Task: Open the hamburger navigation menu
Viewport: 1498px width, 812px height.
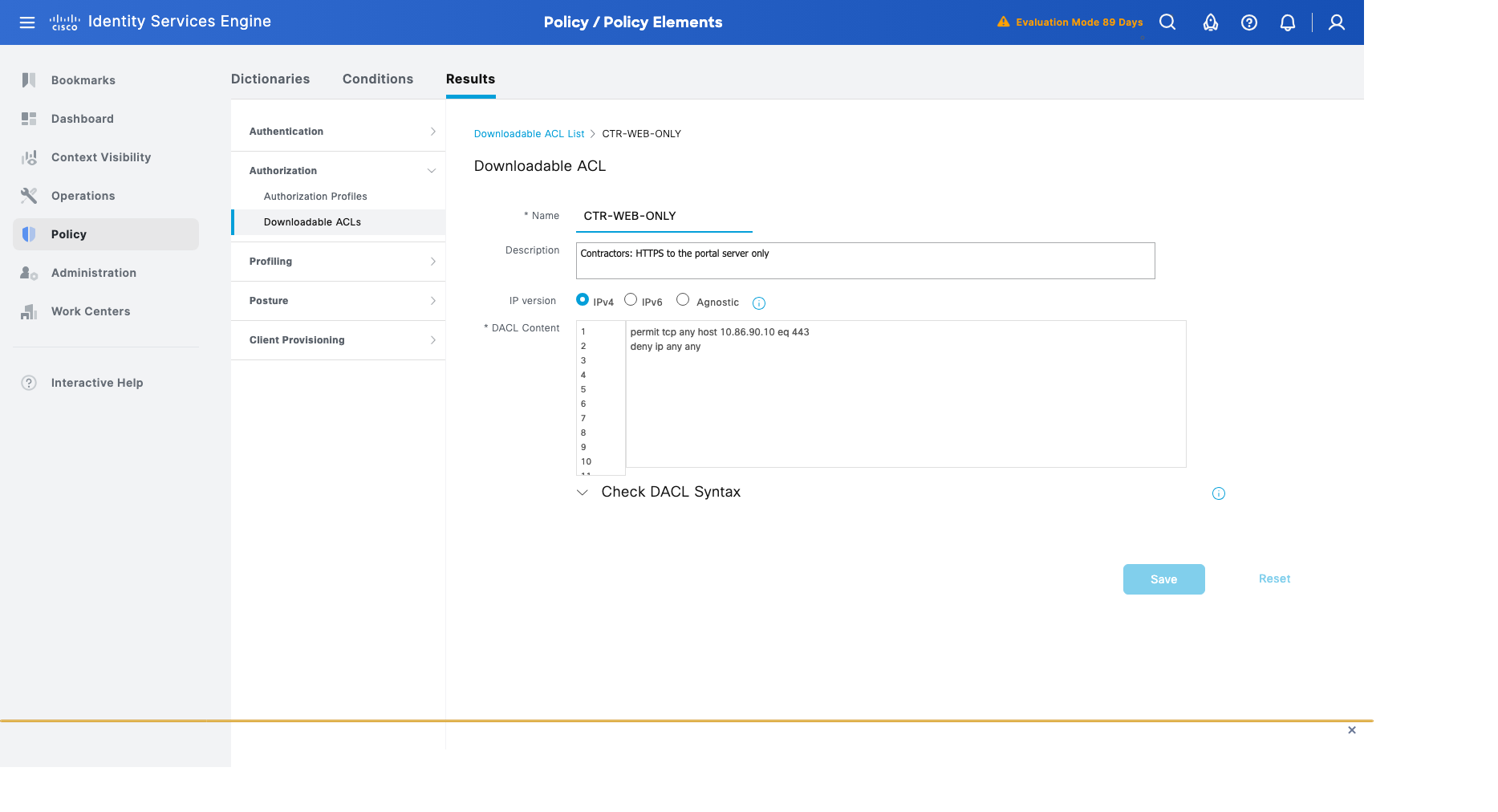Action: tap(27, 22)
